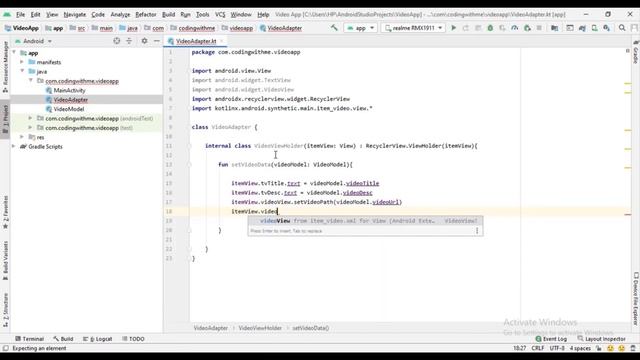This screenshot has width=640, height=360.
Task: Open the realme RMX1911 device dropdown
Action: [x=413, y=28]
